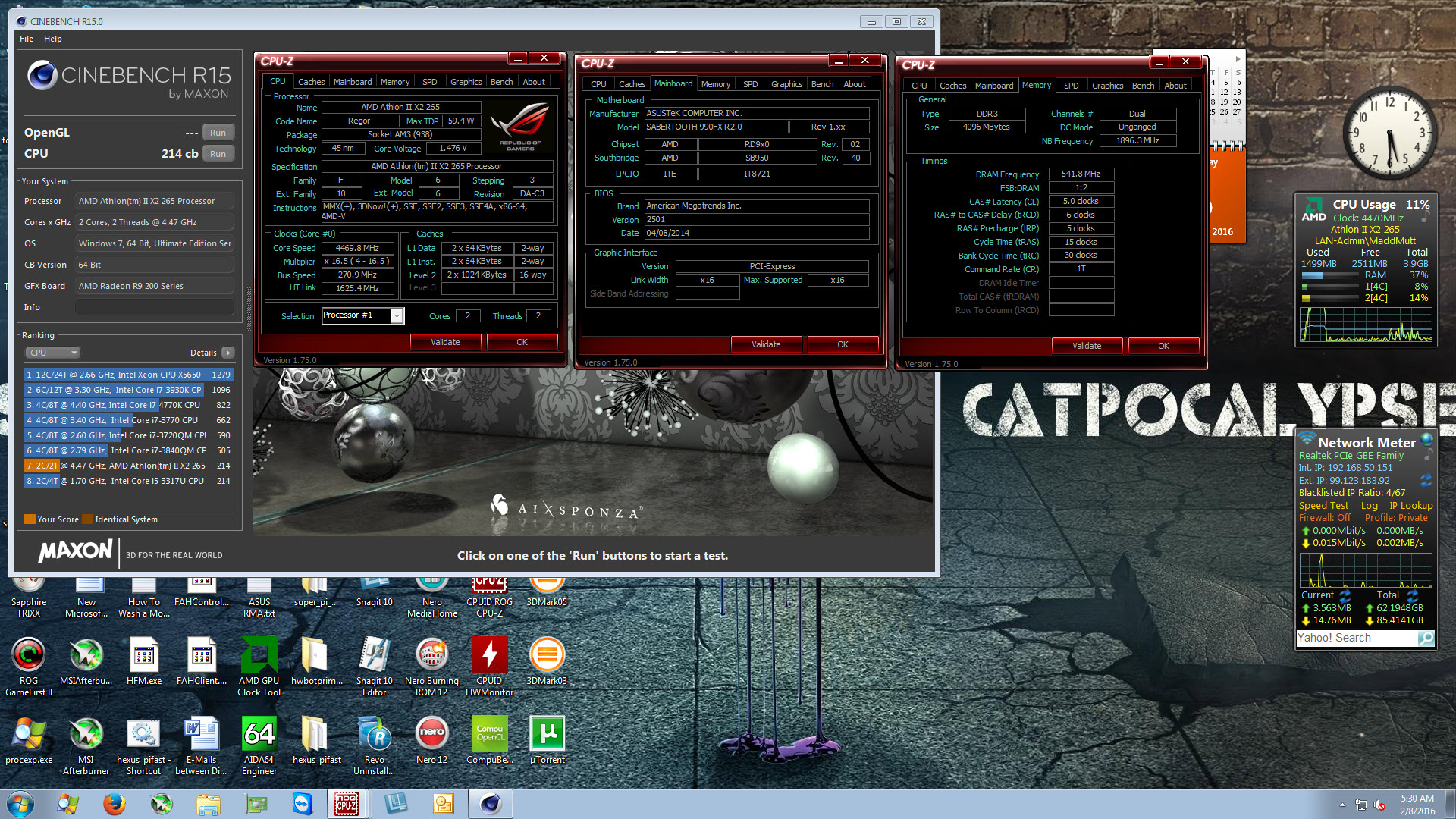Open hwbotprime folder icon on desktop

(317, 661)
